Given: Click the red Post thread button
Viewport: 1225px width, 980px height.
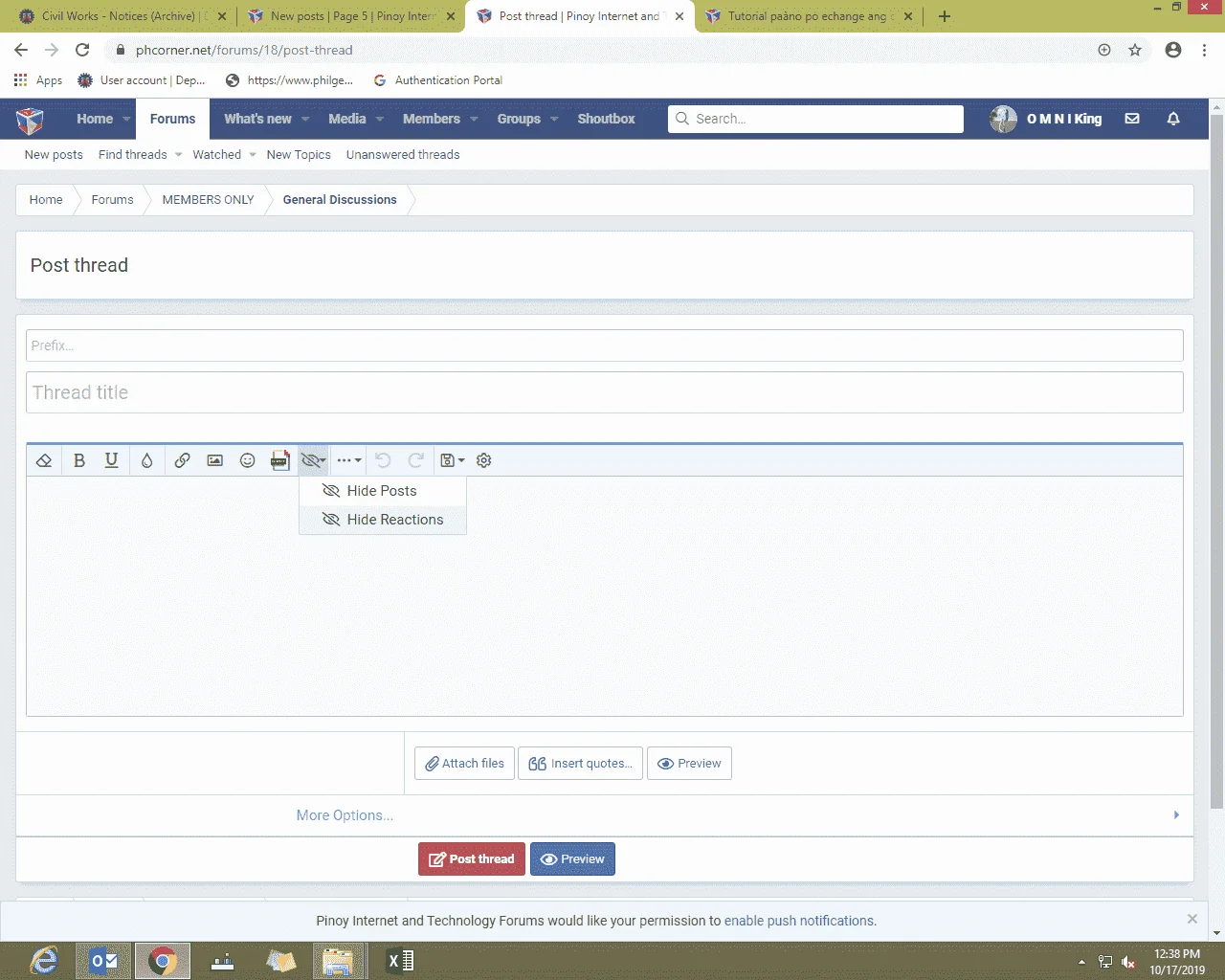Looking at the screenshot, I should [x=472, y=859].
